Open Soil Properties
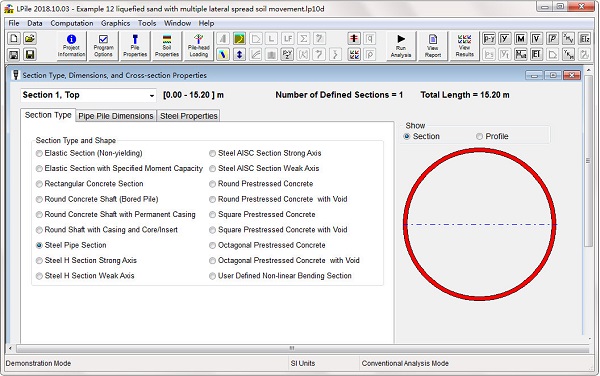Image resolution: width=600 pixels, height=376 pixels. (x=166, y=46)
